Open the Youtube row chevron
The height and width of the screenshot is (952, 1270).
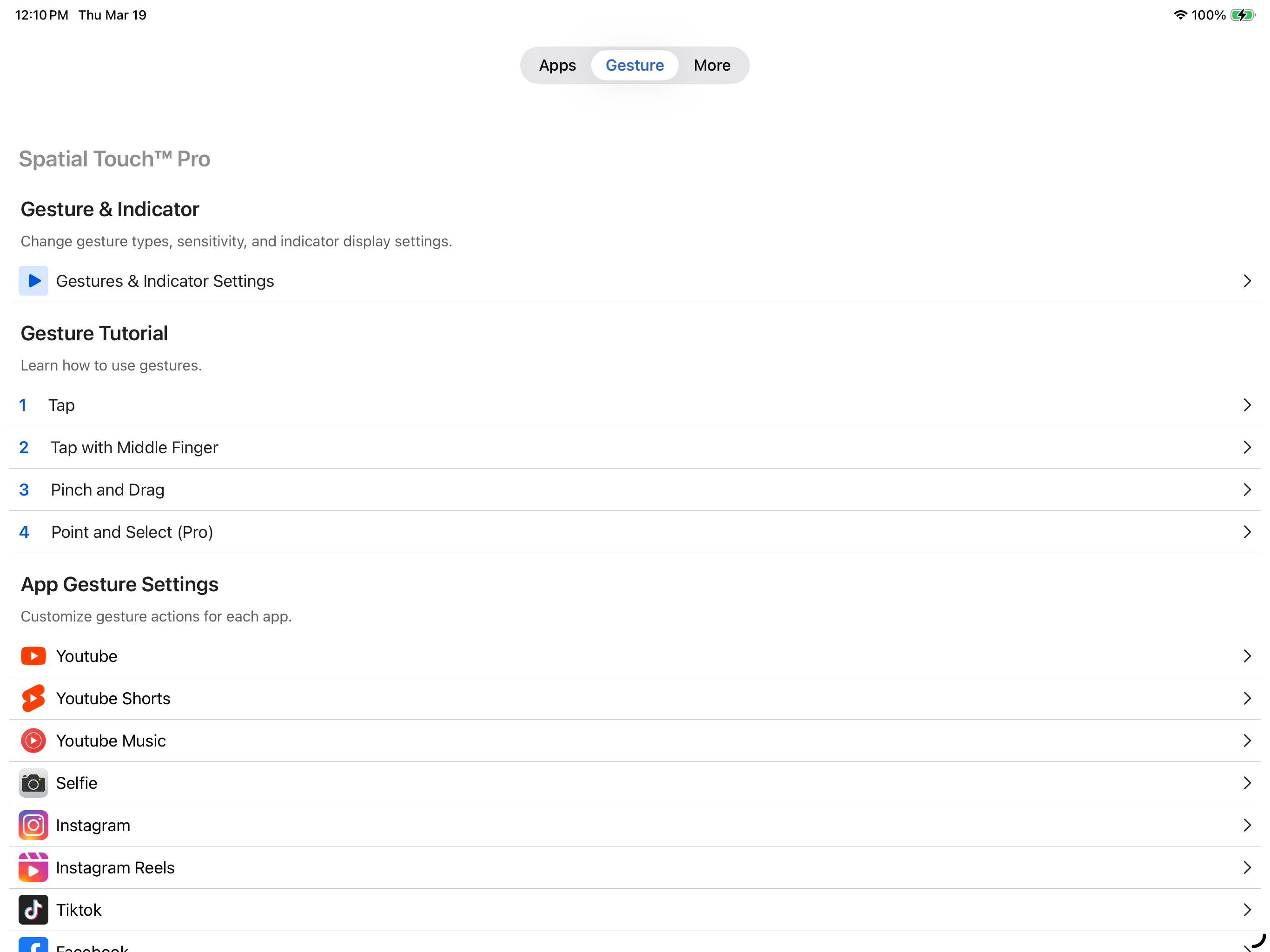1247,656
